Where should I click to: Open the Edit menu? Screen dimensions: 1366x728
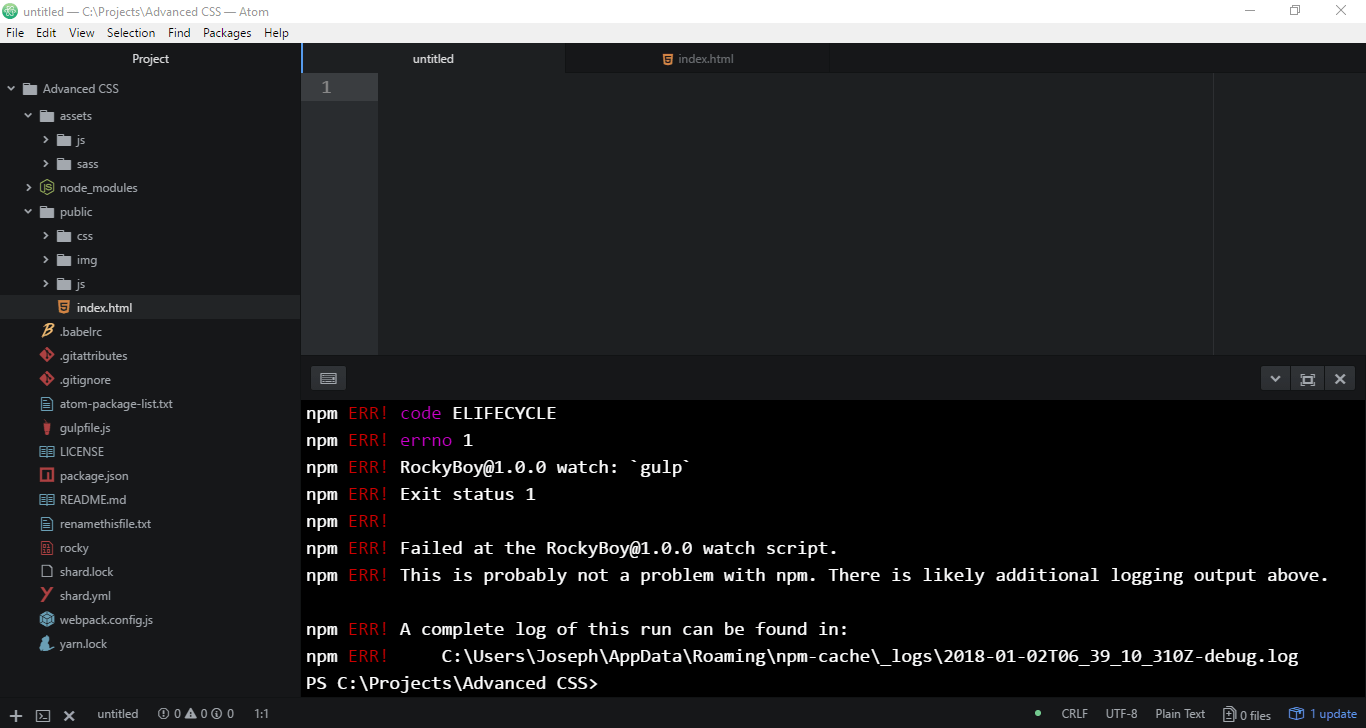[46, 33]
